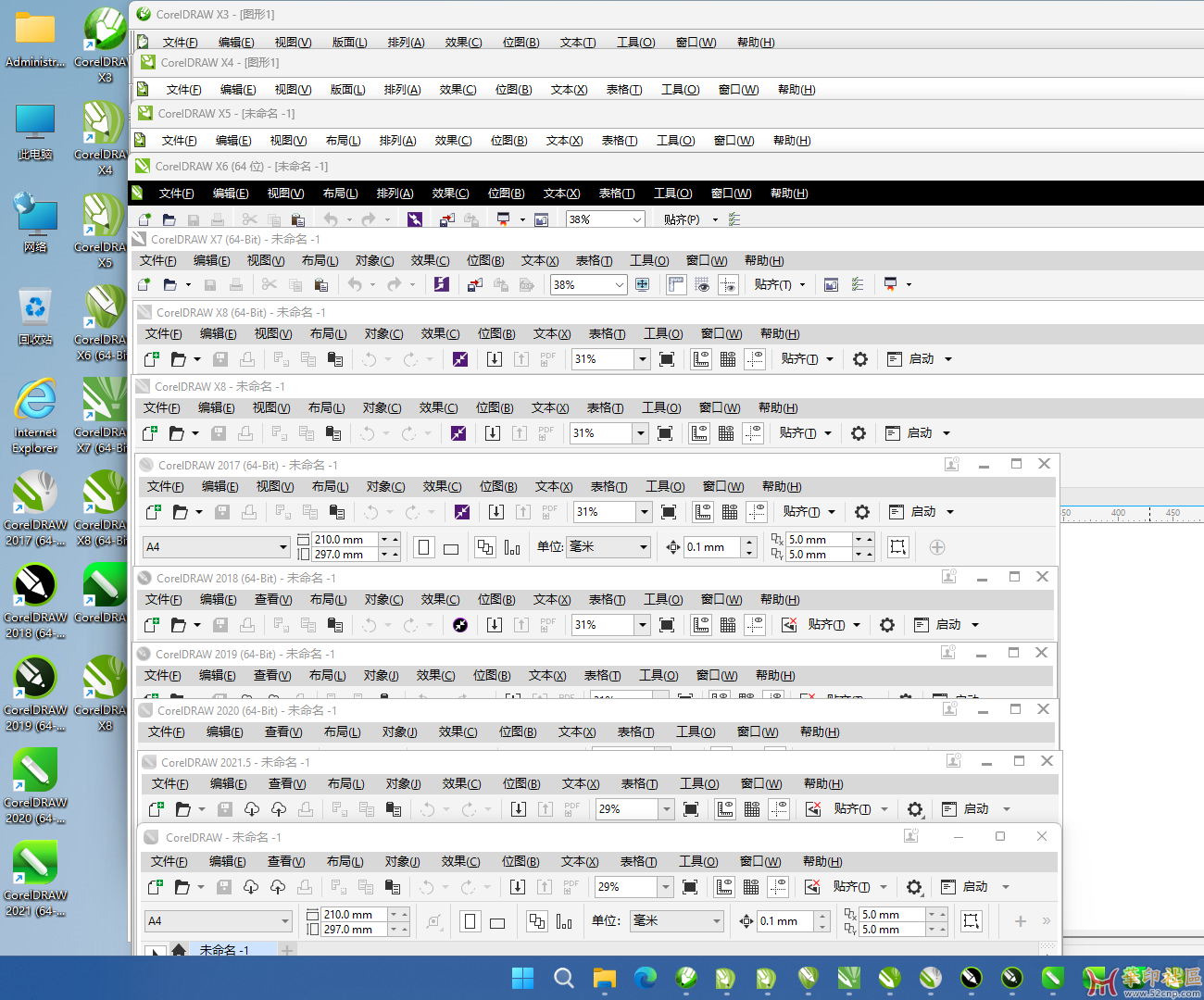Open 帮助(H) menu in the CorelDRAW 2020 window
The height and width of the screenshot is (1000, 1204).
[x=820, y=732]
